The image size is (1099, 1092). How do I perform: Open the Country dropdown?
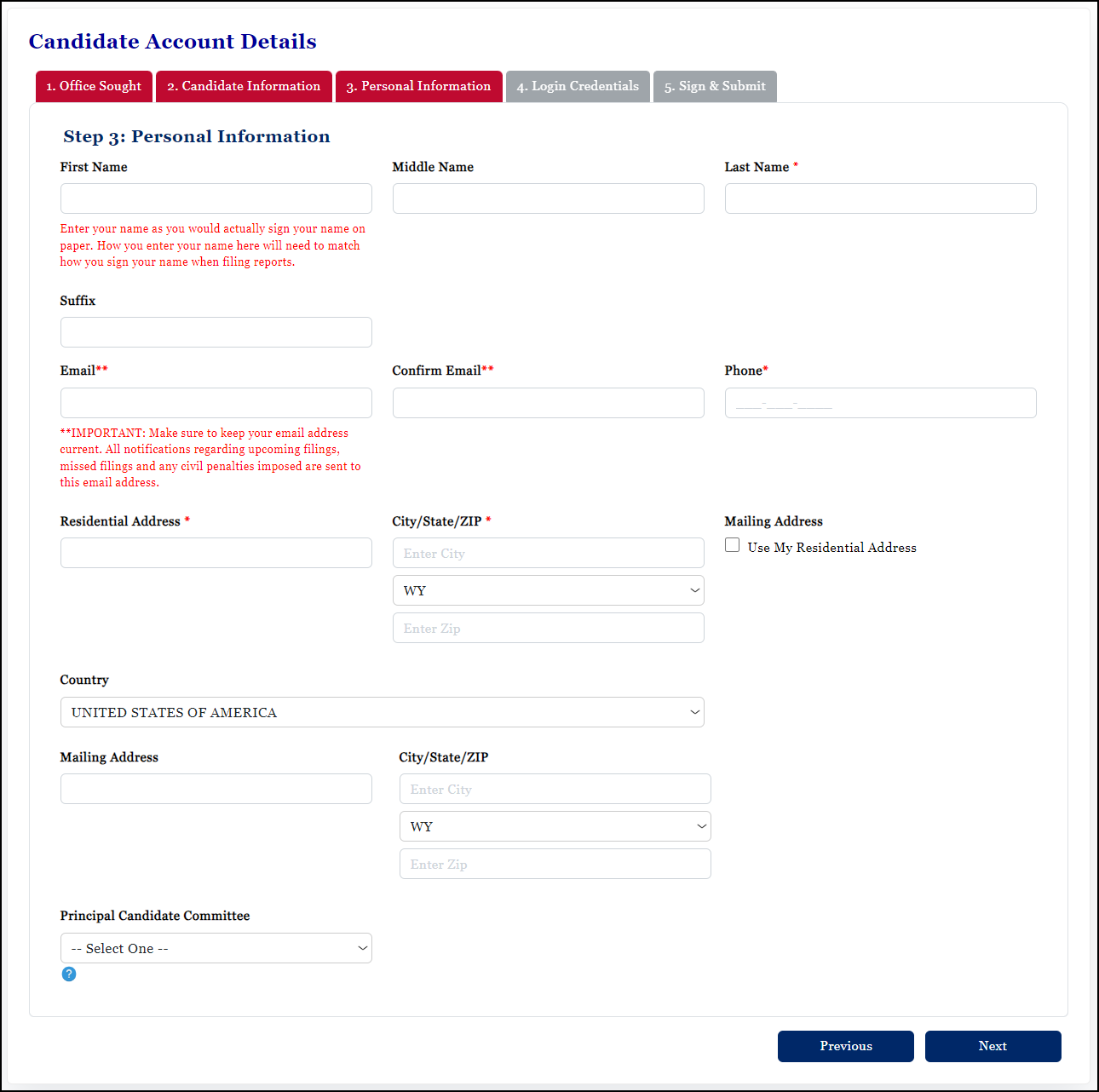click(x=382, y=712)
